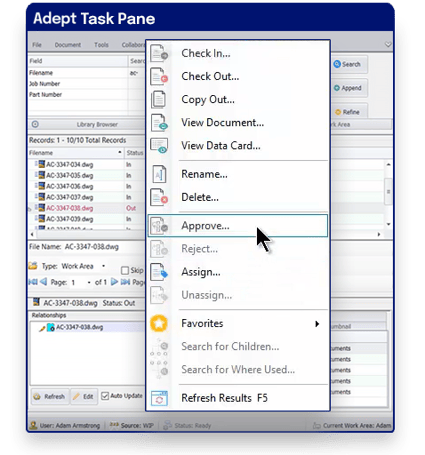Click the View Document eye icon

(159, 122)
